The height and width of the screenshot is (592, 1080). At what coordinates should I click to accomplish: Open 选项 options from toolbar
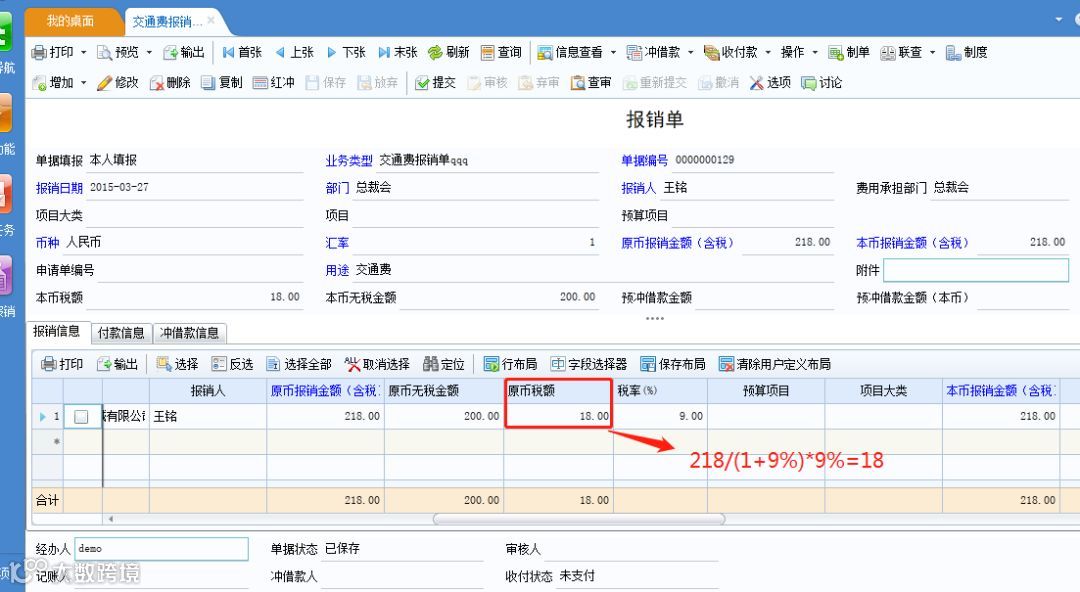pos(770,83)
